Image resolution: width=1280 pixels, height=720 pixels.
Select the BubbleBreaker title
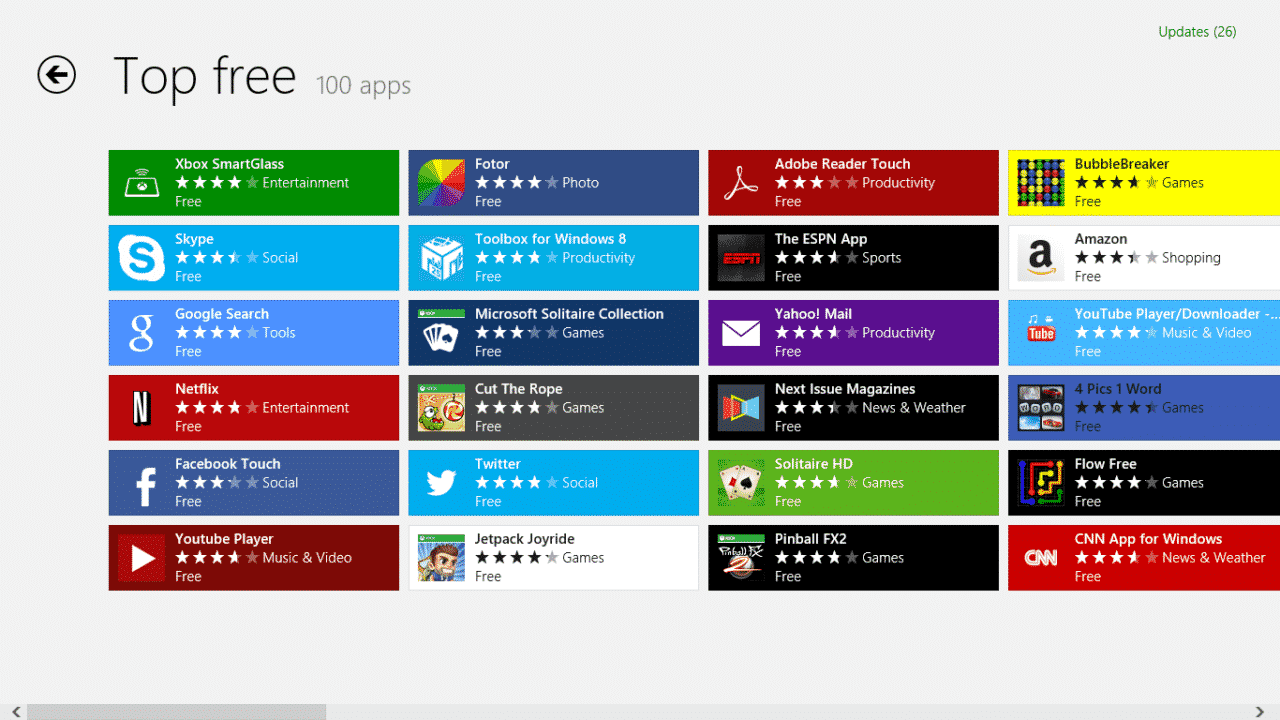click(x=1122, y=164)
